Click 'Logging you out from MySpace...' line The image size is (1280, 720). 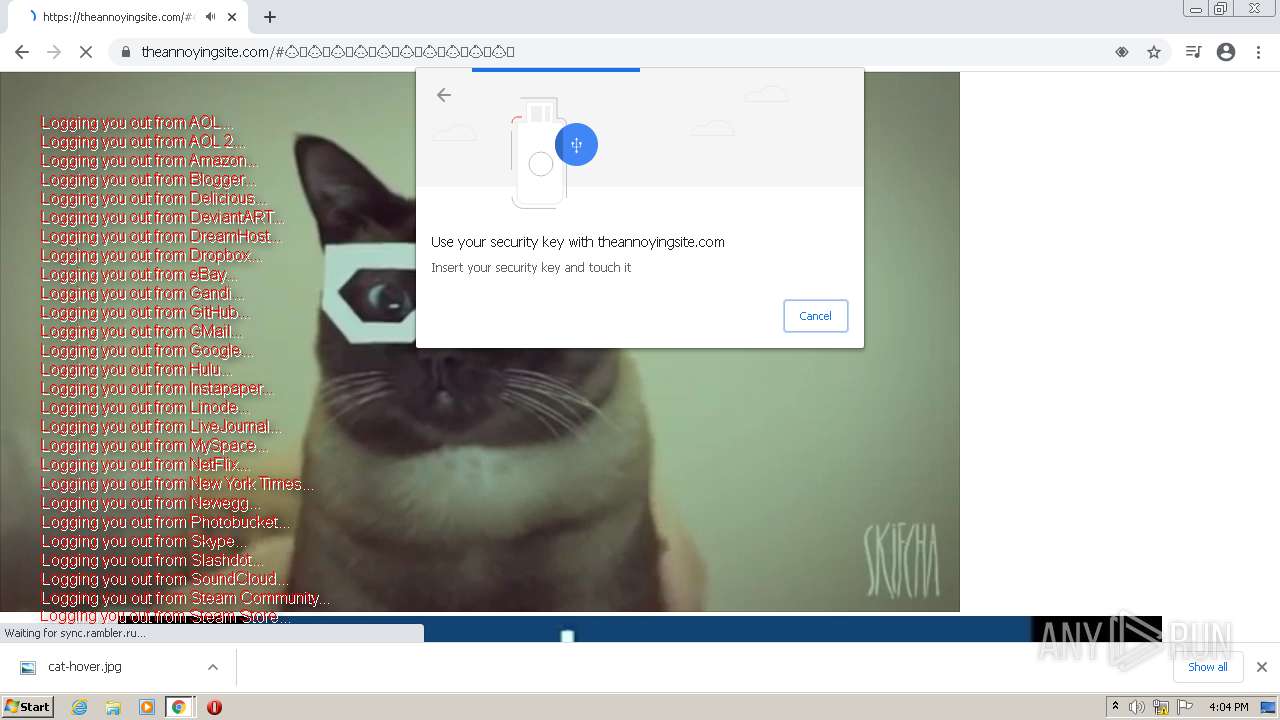tap(154, 446)
